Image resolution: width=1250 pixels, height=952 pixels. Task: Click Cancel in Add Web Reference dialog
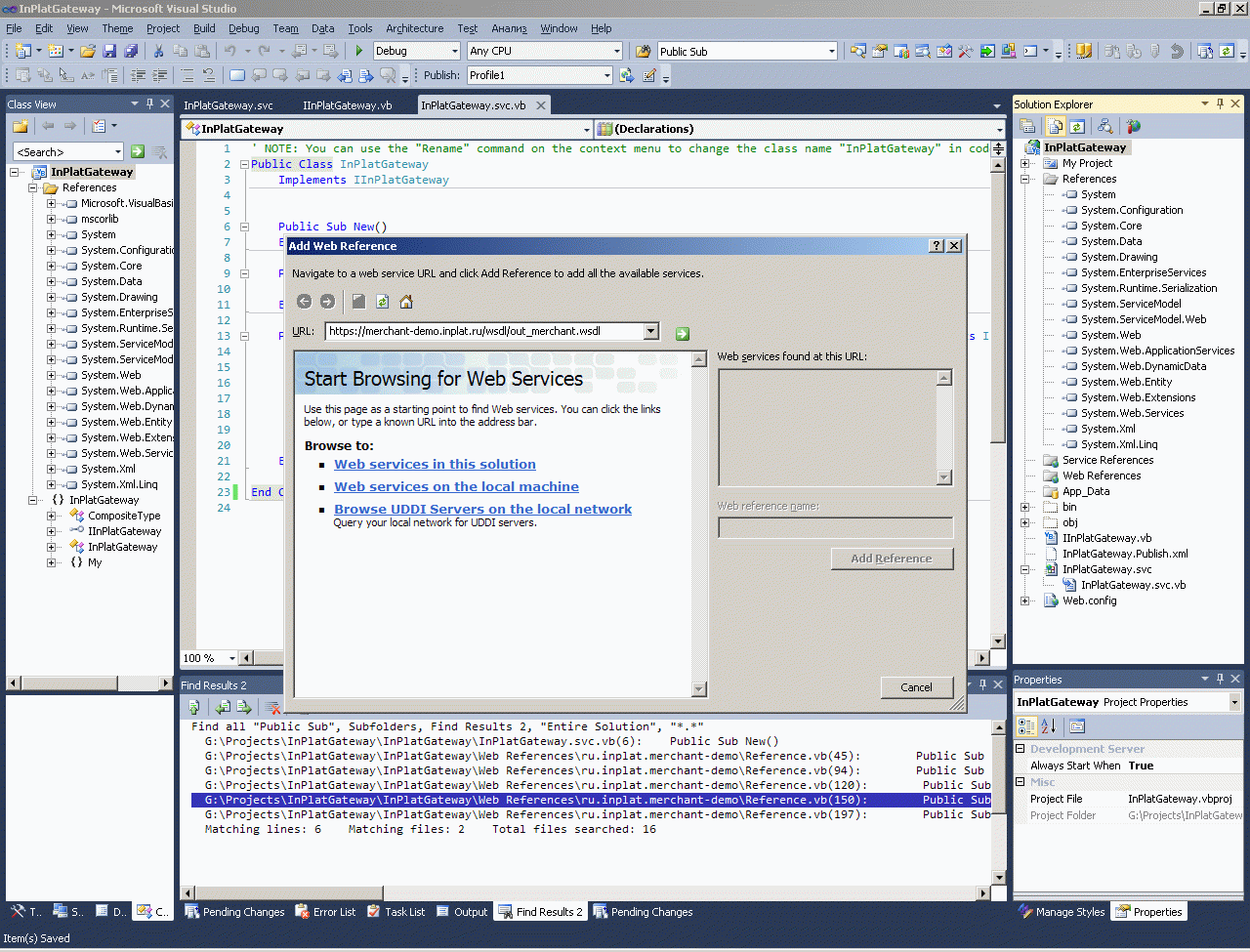pyautogui.click(x=916, y=687)
